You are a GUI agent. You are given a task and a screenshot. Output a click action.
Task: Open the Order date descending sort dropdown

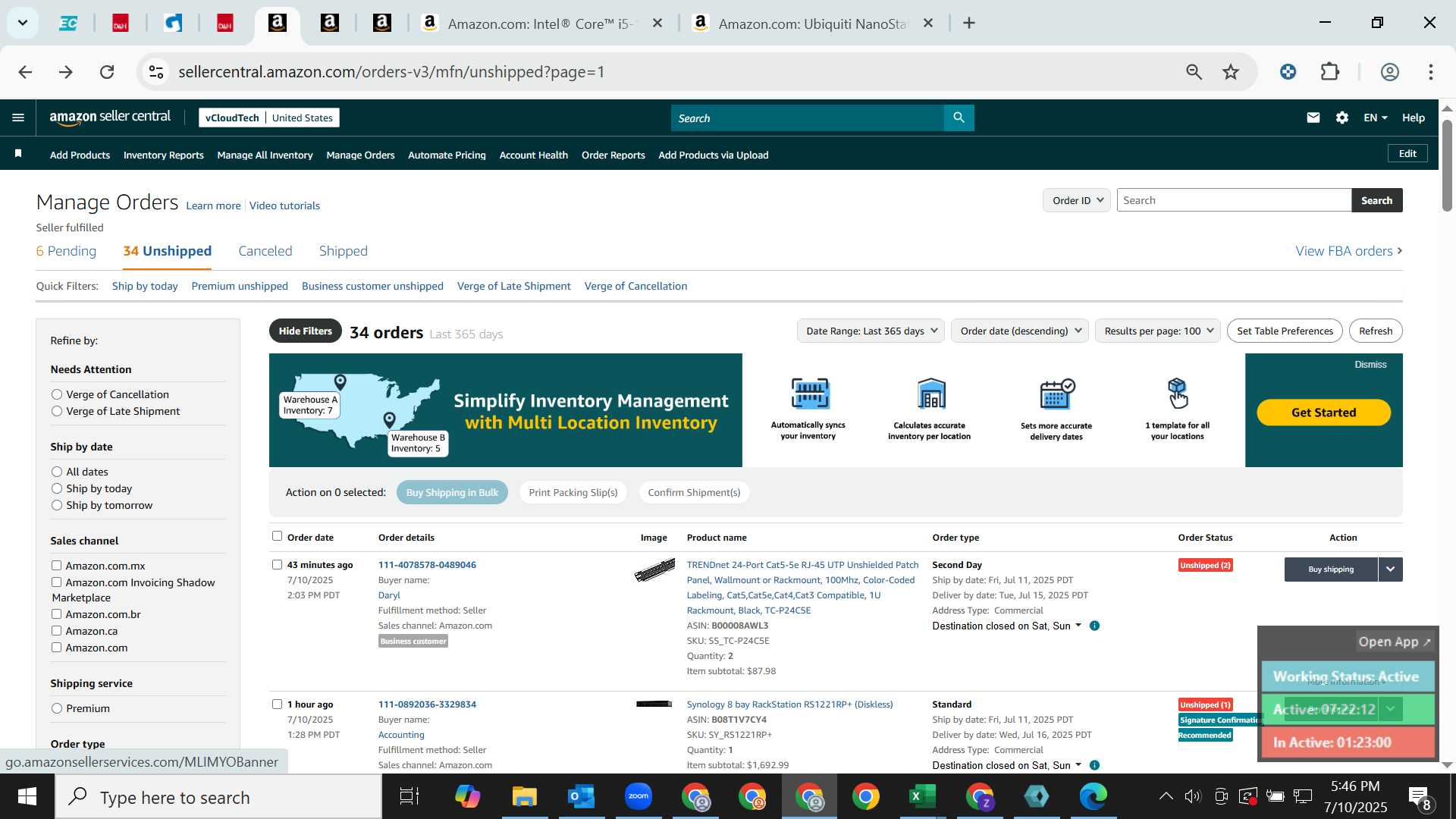[x=1020, y=331]
